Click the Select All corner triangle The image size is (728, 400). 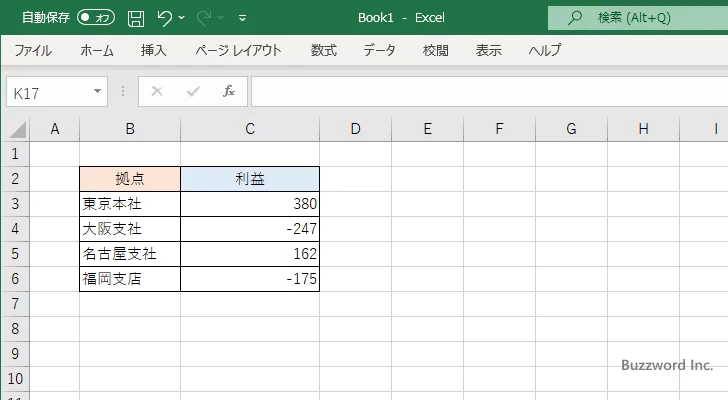[18, 129]
